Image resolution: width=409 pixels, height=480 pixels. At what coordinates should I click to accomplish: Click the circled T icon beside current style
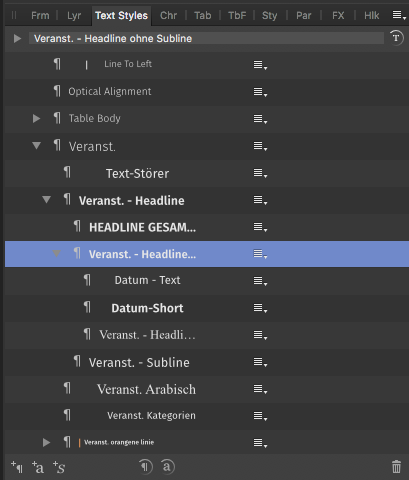point(396,38)
